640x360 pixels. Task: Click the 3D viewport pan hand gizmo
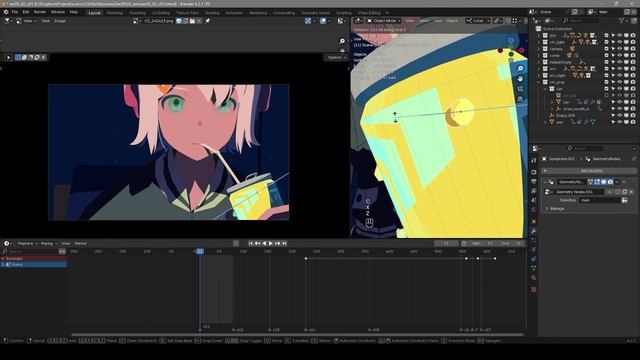tap(520, 78)
